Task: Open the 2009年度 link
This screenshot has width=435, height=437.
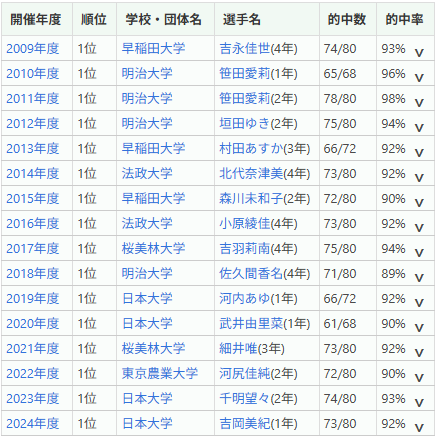Action: 33,49
